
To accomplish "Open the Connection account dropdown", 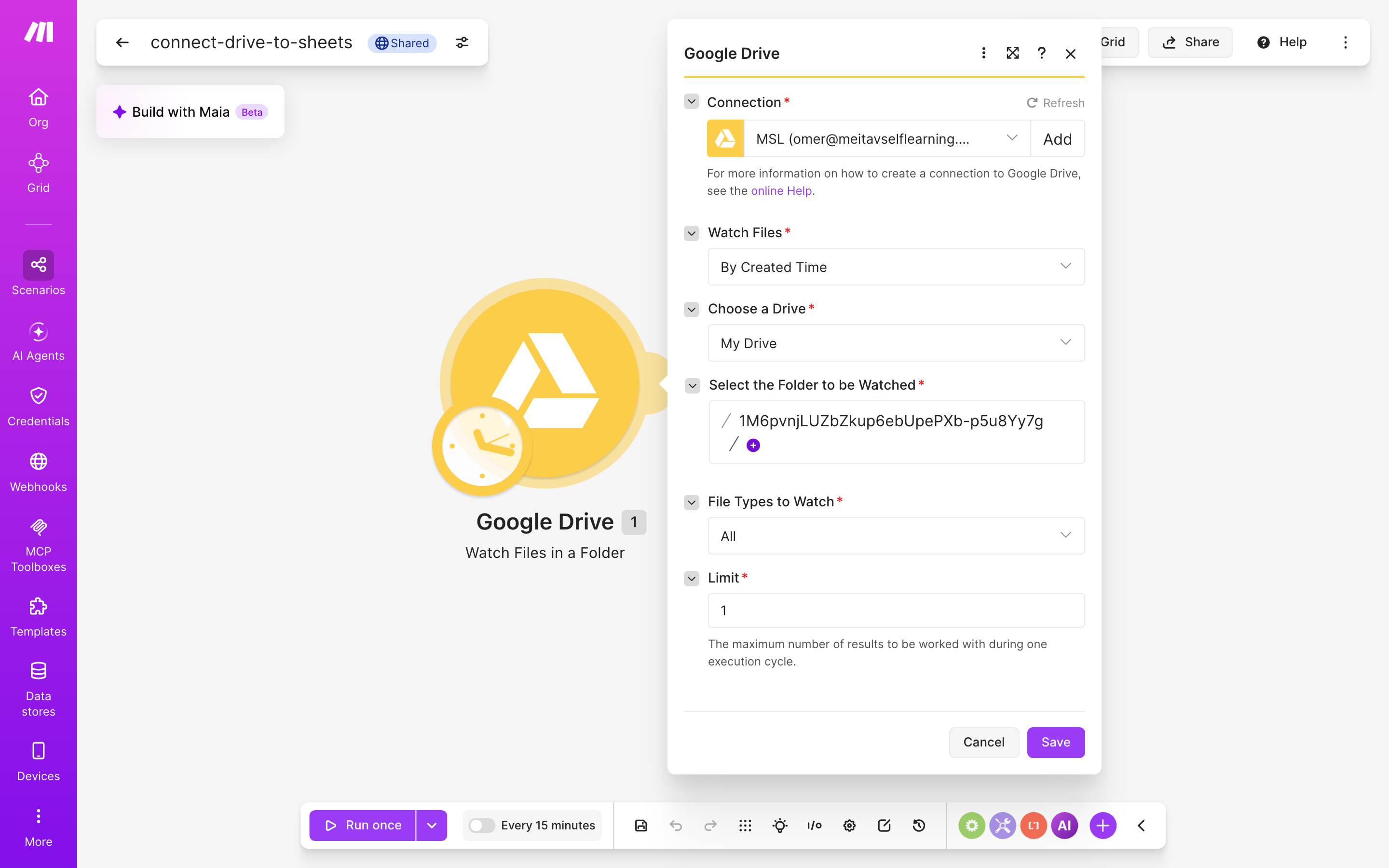I will (x=887, y=139).
